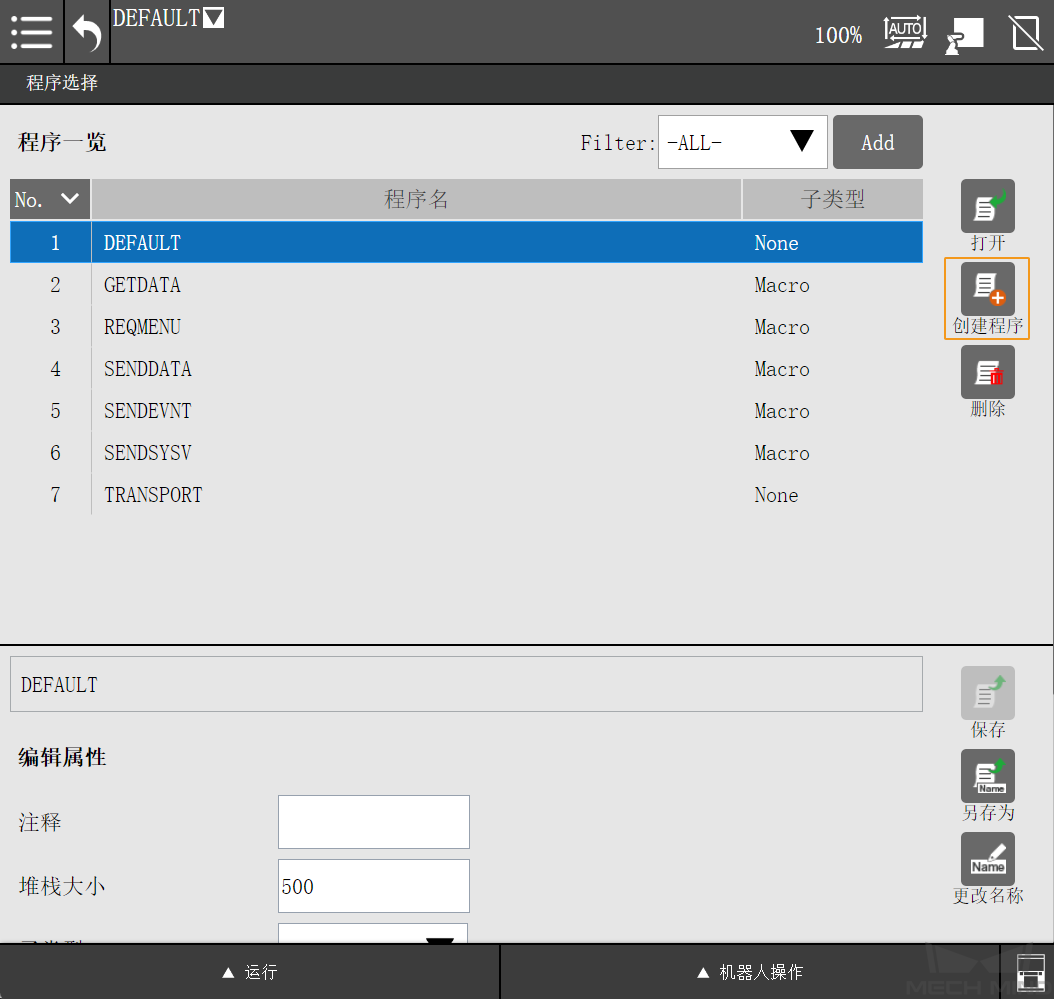Expand the 机器人操作 bottom menu
This screenshot has height=999, width=1054.
click(750, 972)
